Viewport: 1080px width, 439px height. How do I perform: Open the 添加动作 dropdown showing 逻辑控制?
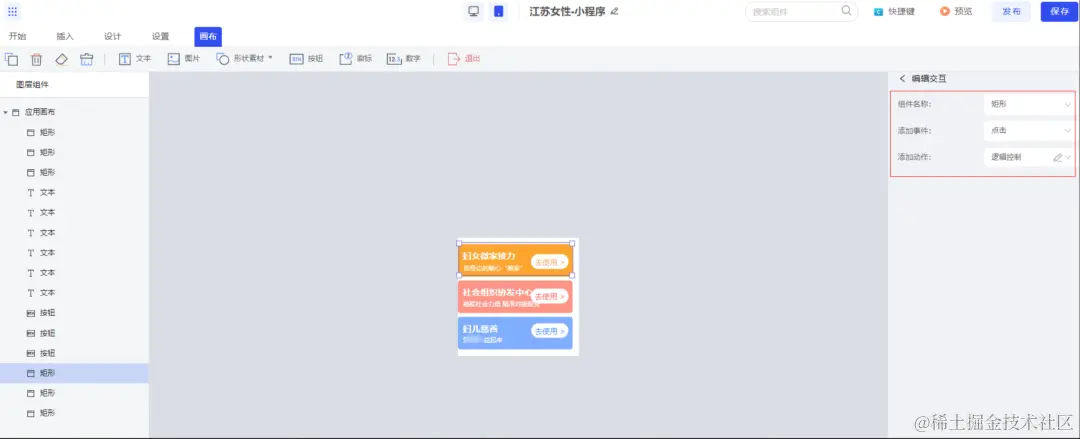coord(1030,157)
